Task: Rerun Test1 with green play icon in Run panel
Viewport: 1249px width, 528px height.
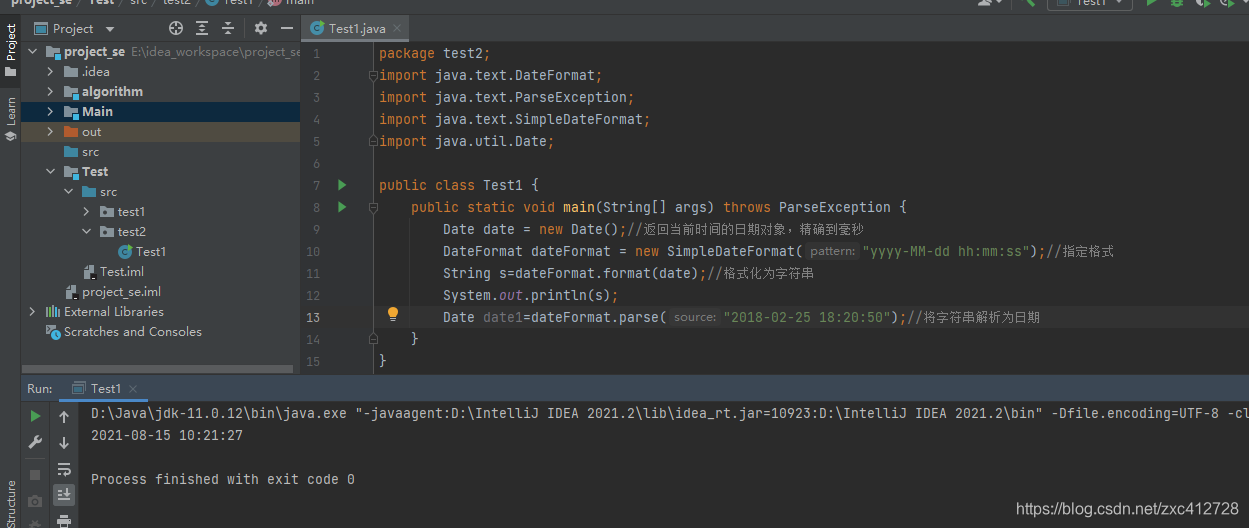Action: [x=35, y=416]
